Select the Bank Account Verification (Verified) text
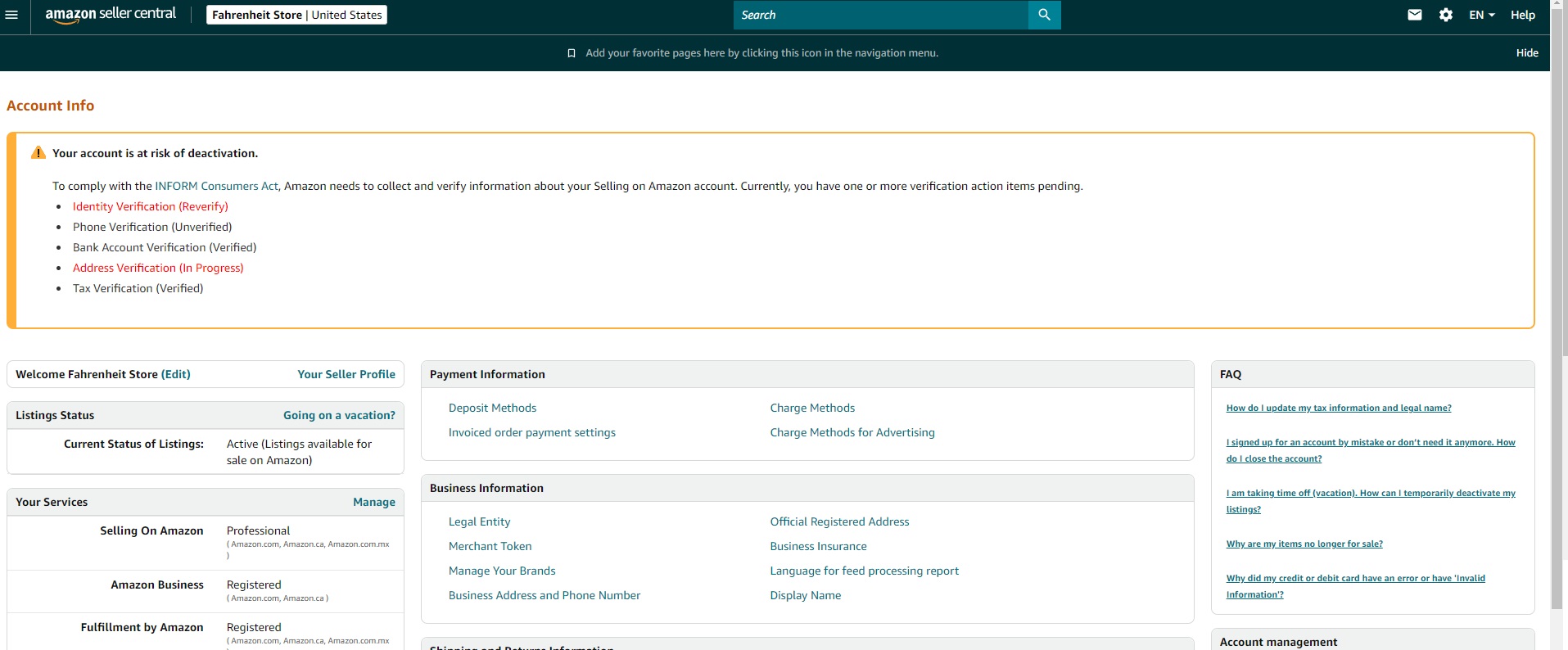Viewport: 1568px width, 650px height. click(165, 247)
